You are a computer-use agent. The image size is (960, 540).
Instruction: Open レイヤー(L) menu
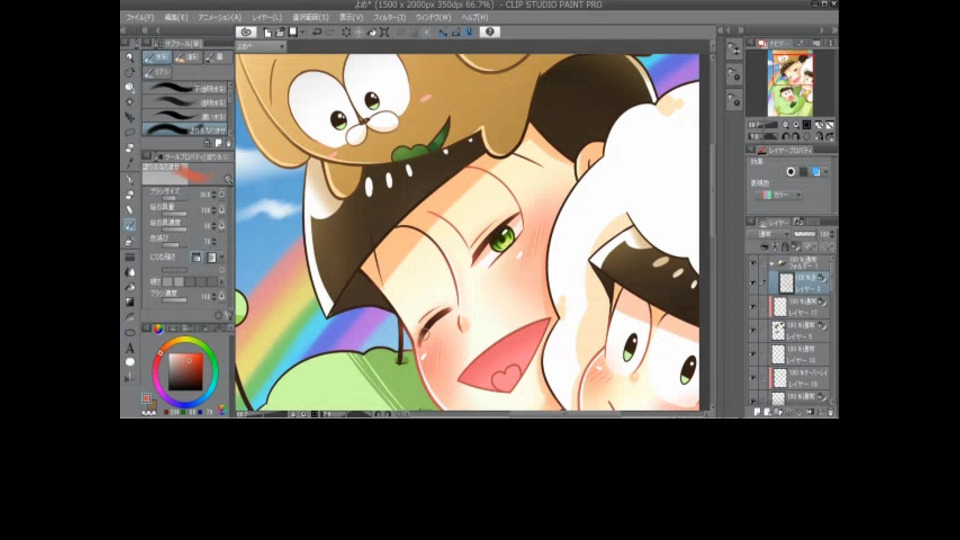[x=267, y=17]
